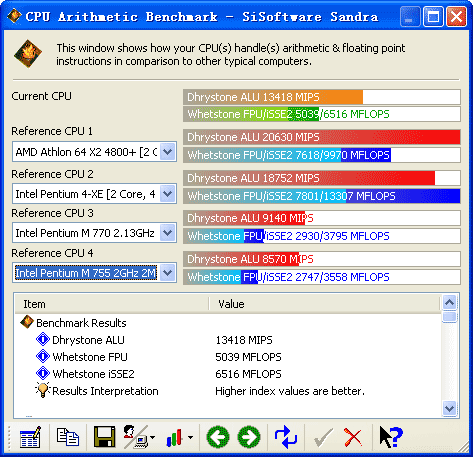Viewport: 473px width, 457px height.
Task: Go forward with green right arrow
Action: (x=249, y=437)
